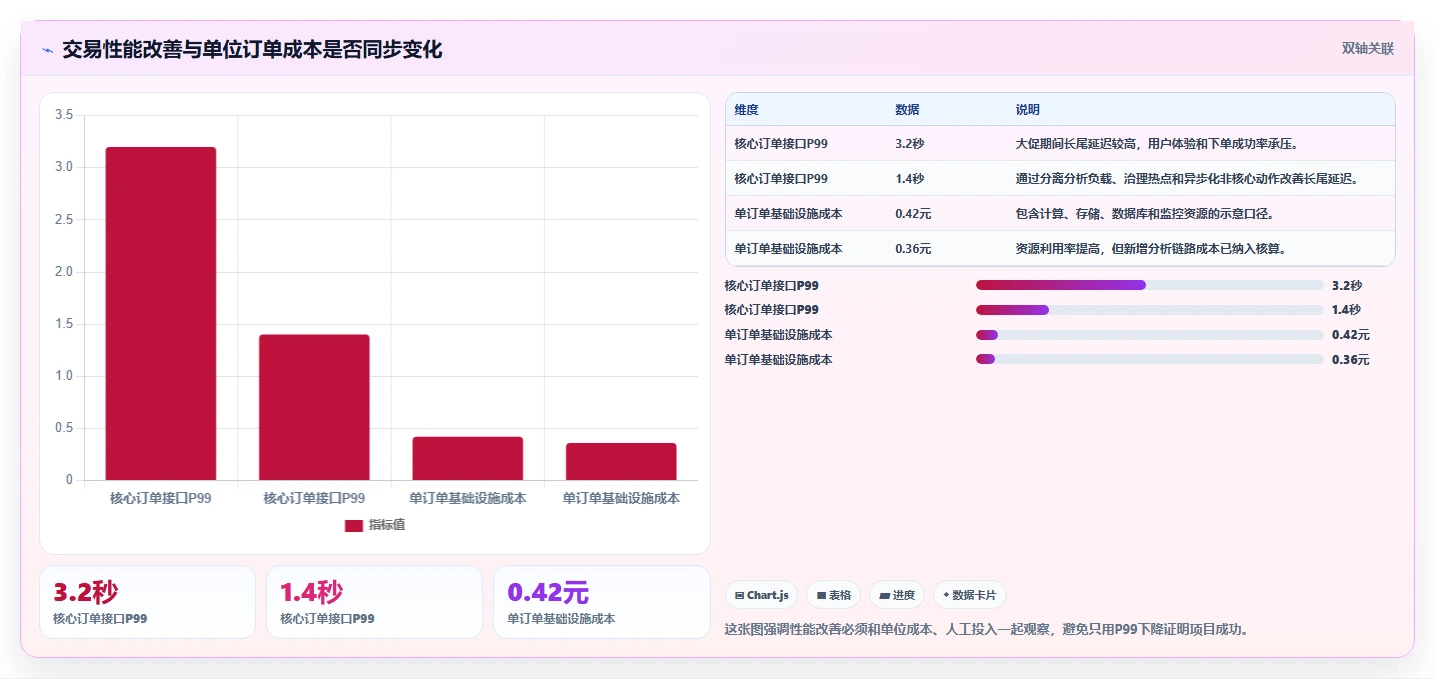Image resolution: width=1435 pixels, height=679 pixels.
Task: Click the square icon in the 表格 tag
Action: click(821, 595)
